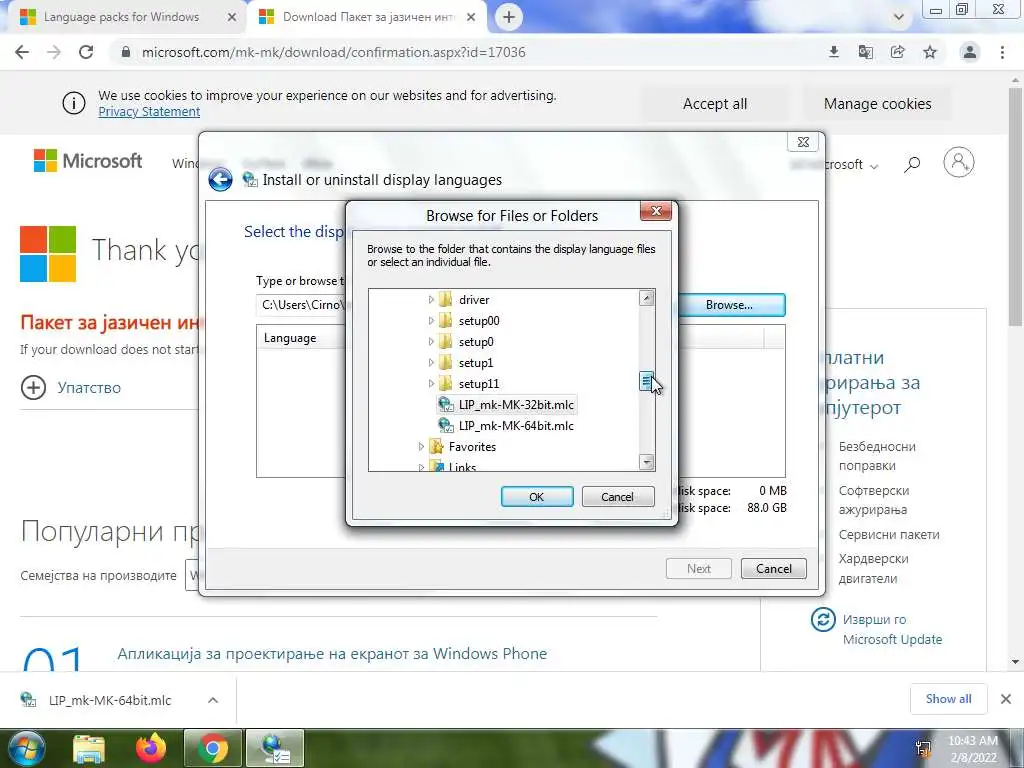Click the path field showing C:\Users\Cirno
This screenshot has height=768, width=1024.
[x=300, y=305]
